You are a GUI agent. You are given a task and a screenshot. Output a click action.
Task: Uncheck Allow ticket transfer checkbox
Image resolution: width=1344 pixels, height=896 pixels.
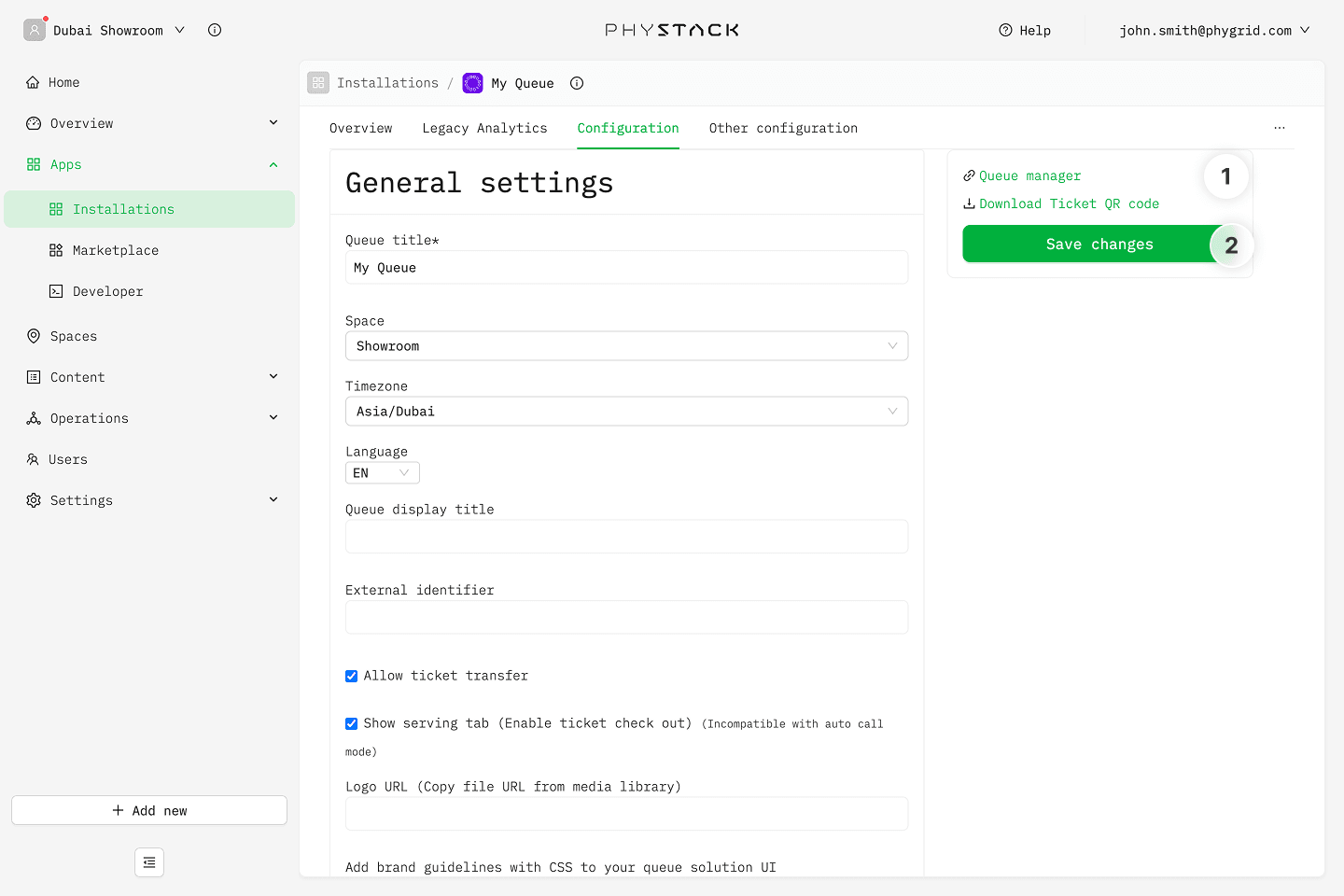[x=352, y=677]
